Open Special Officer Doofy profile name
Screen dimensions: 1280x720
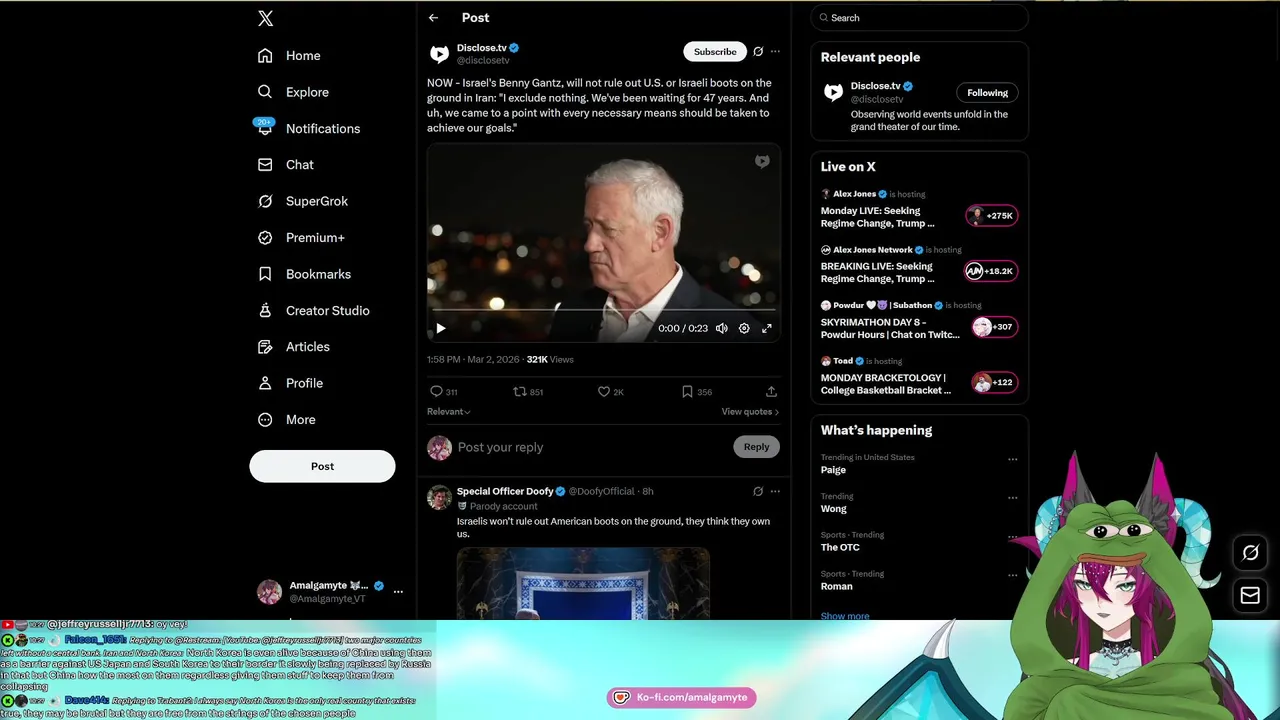coord(505,491)
